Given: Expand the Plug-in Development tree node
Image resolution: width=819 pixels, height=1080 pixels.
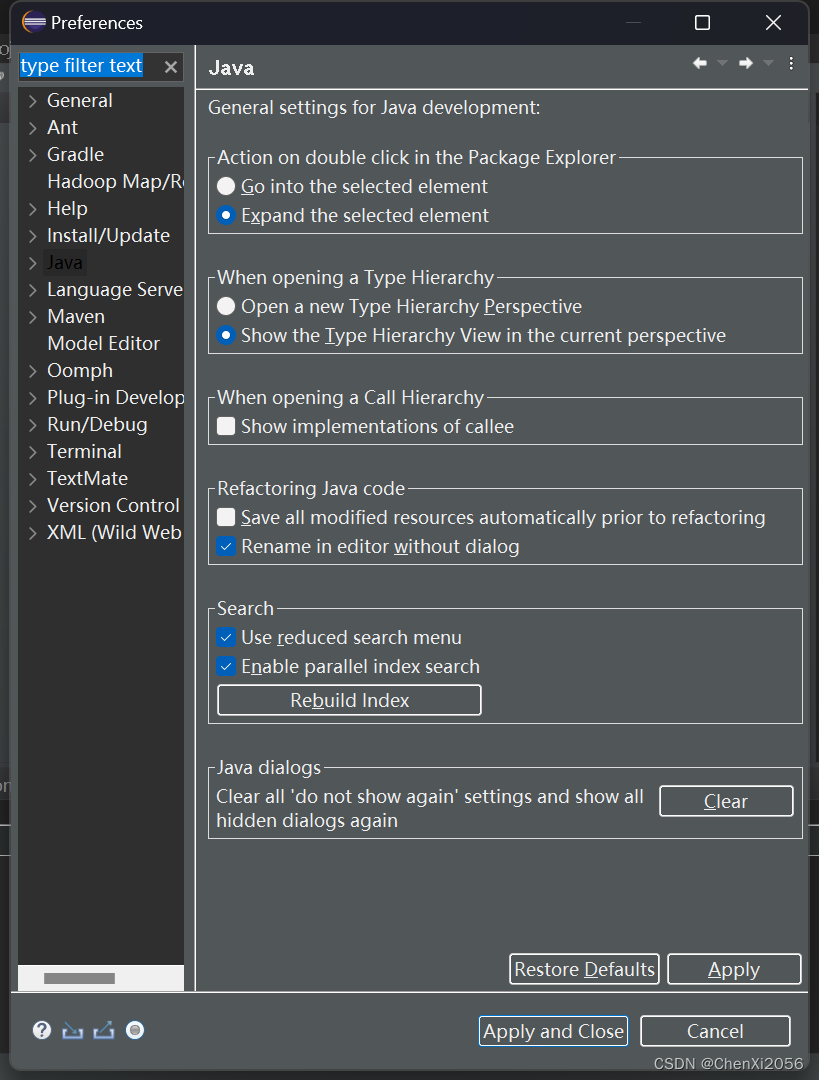Looking at the screenshot, I should pyautogui.click(x=32, y=398).
